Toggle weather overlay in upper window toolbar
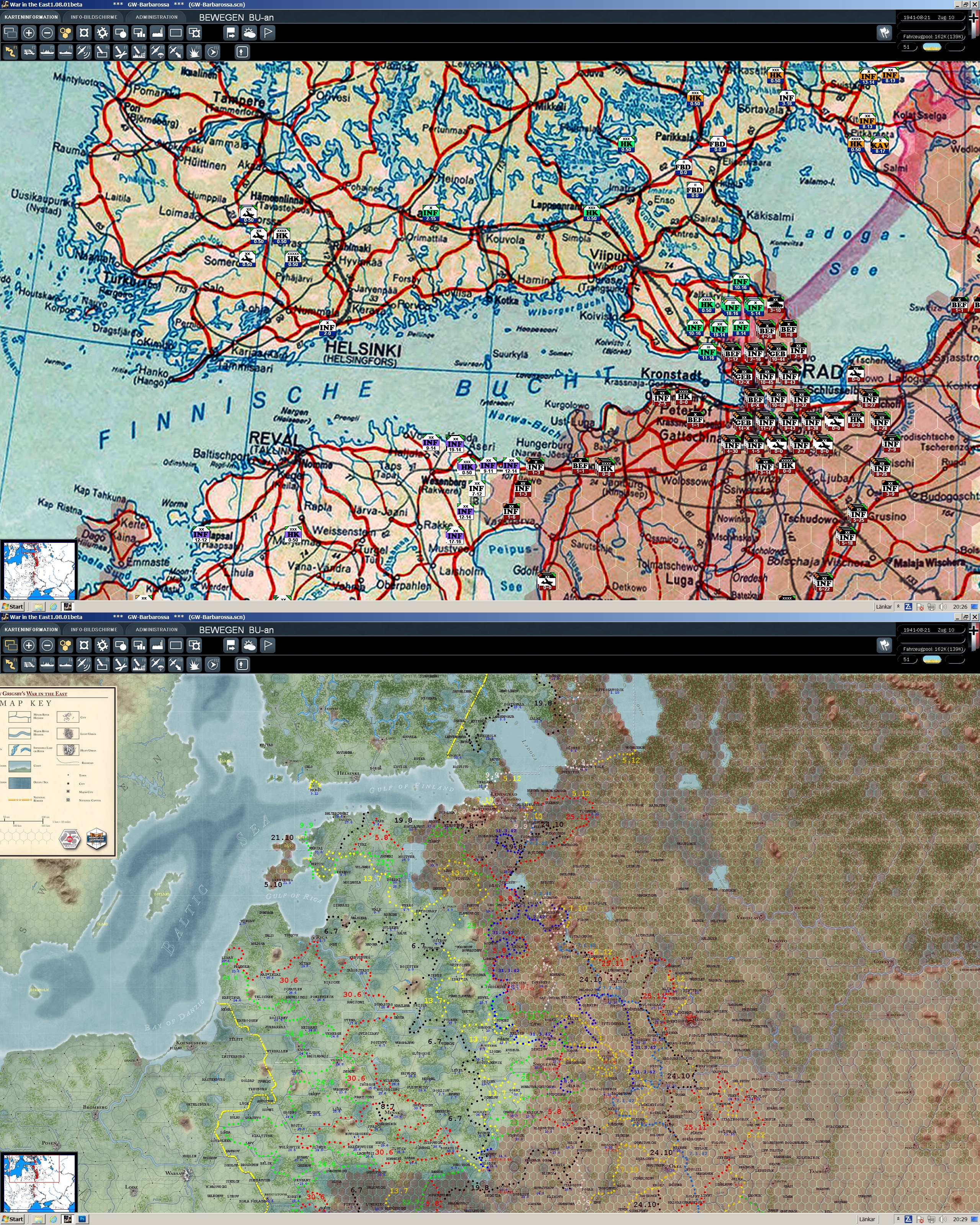Image resolution: width=980 pixels, height=1225 pixels. (250, 33)
